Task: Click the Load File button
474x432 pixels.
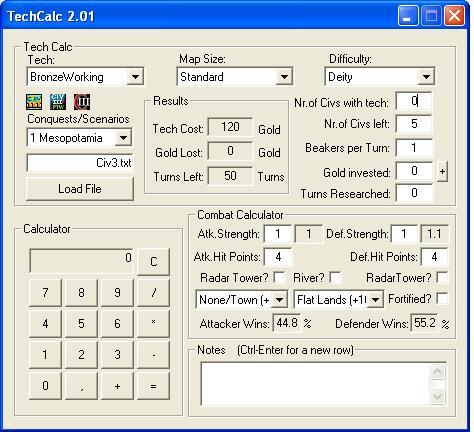Action: click(80, 189)
